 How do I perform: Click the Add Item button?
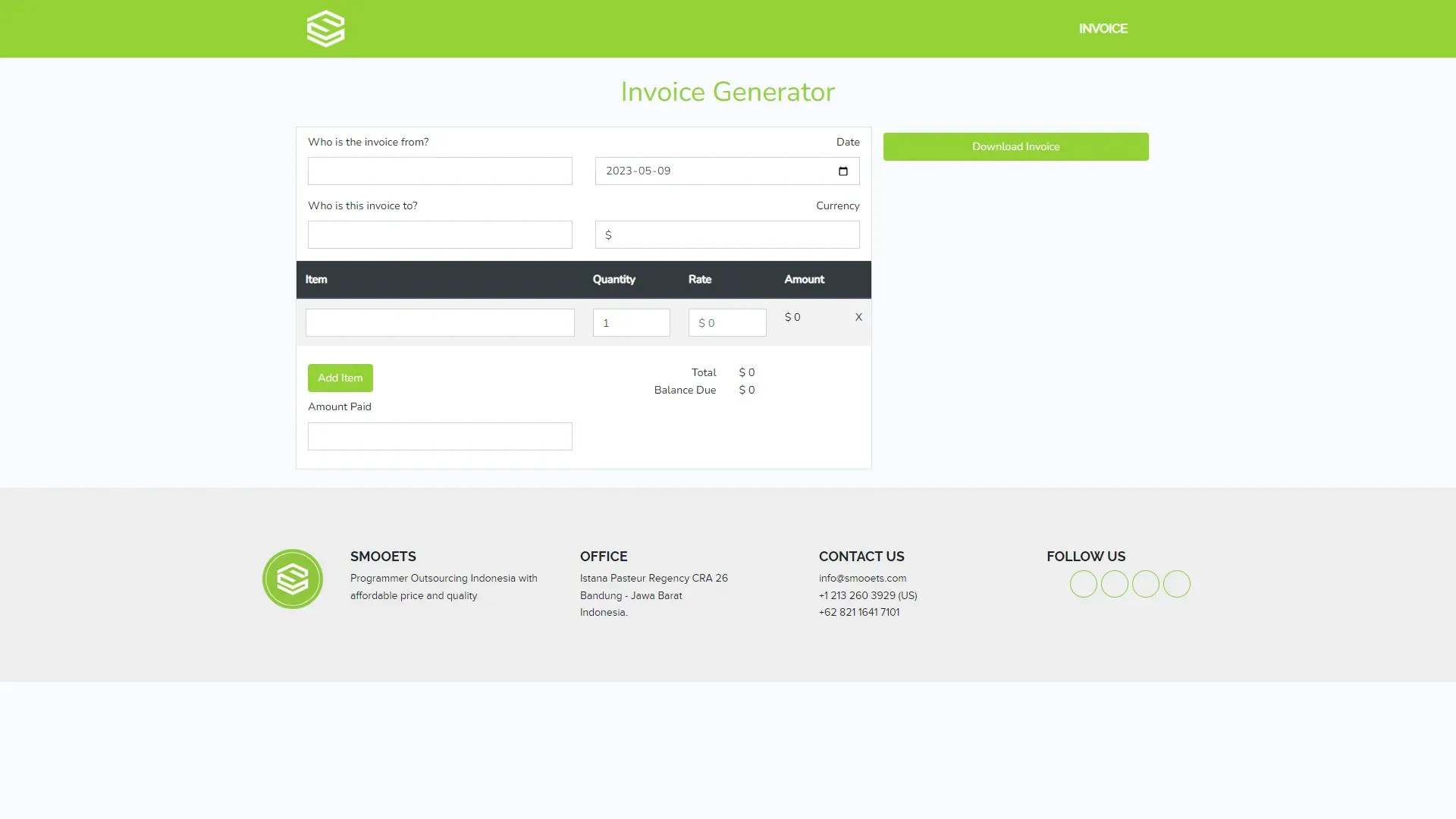(340, 378)
